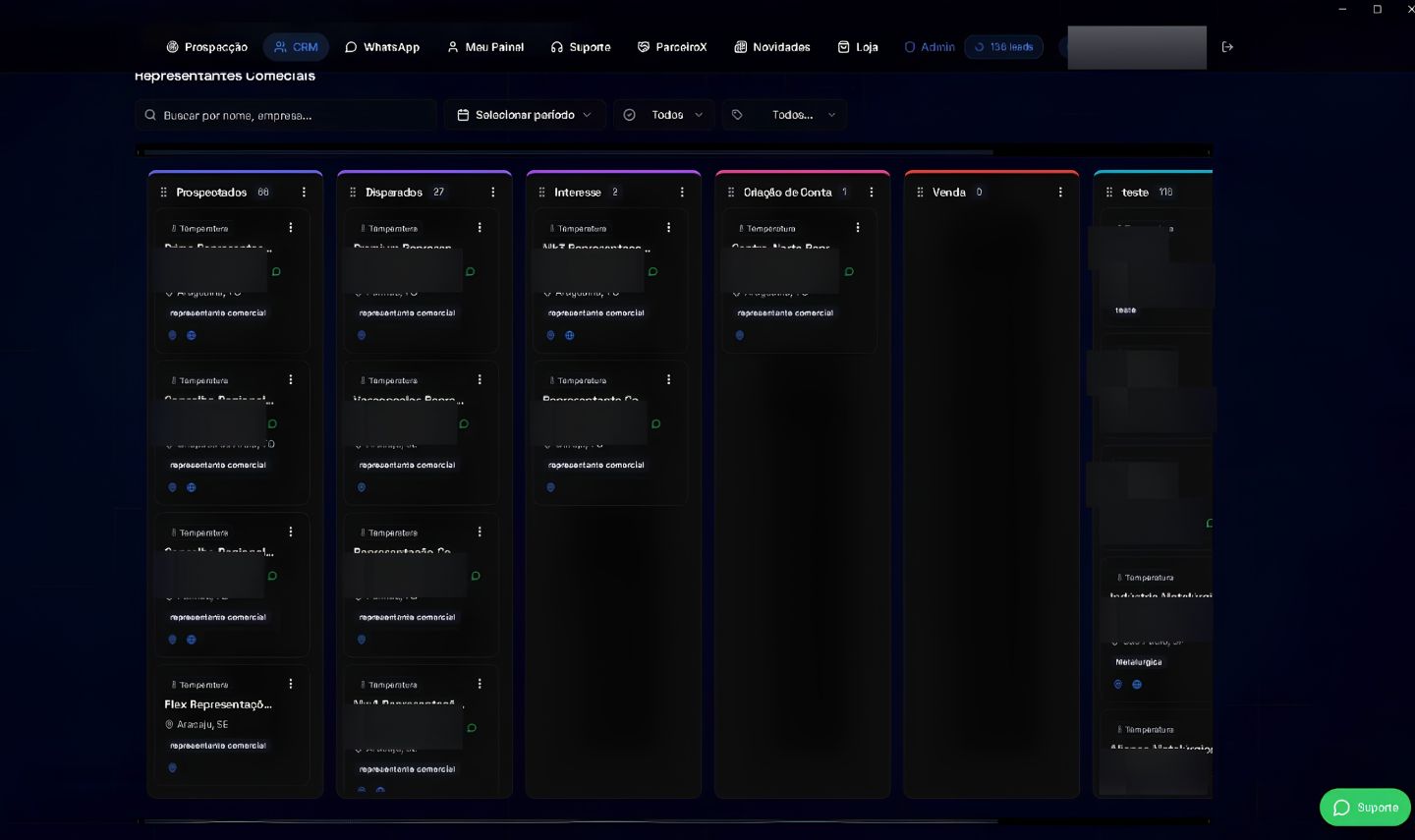Click the horizontal scrollbar above the kanban columns
This screenshot has width=1415, height=840.
click(x=568, y=152)
